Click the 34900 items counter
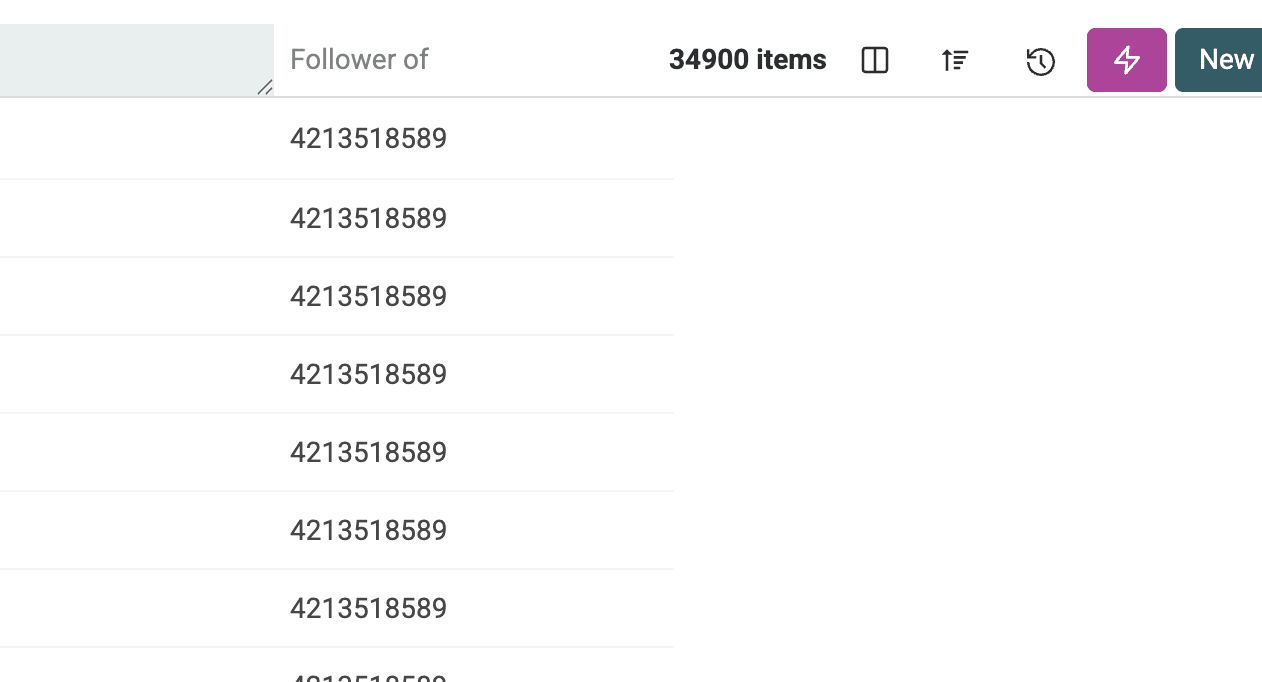The width and height of the screenshot is (1262, 682). (748, 60)
